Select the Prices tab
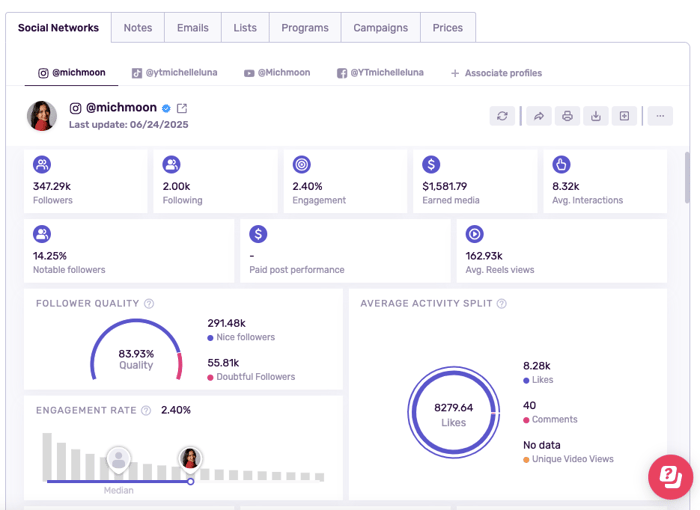Image resolution: width=700 pixels, height=510 pixels. tap(447, 28)
